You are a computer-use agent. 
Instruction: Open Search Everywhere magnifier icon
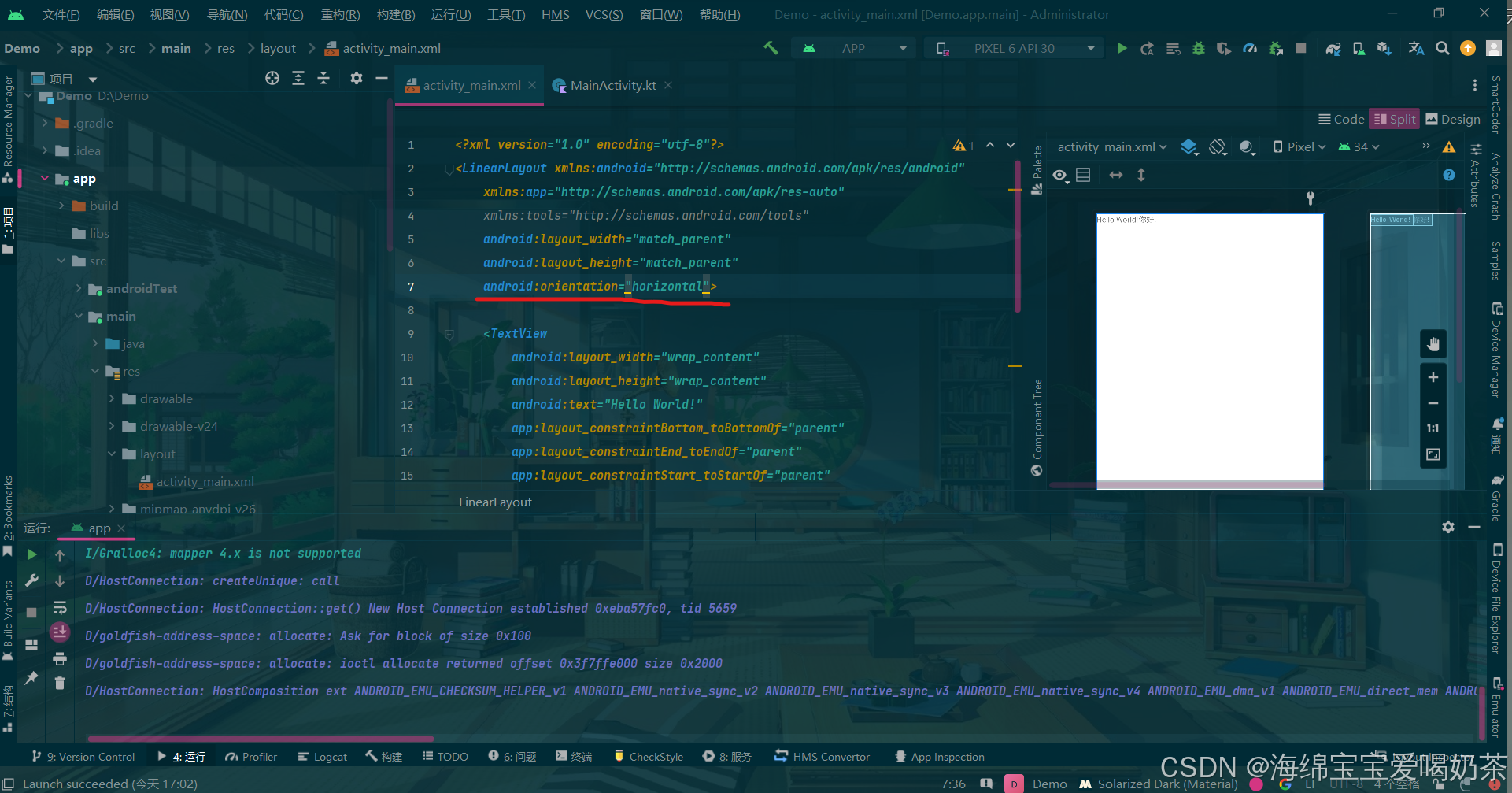tap(1443, 48)
